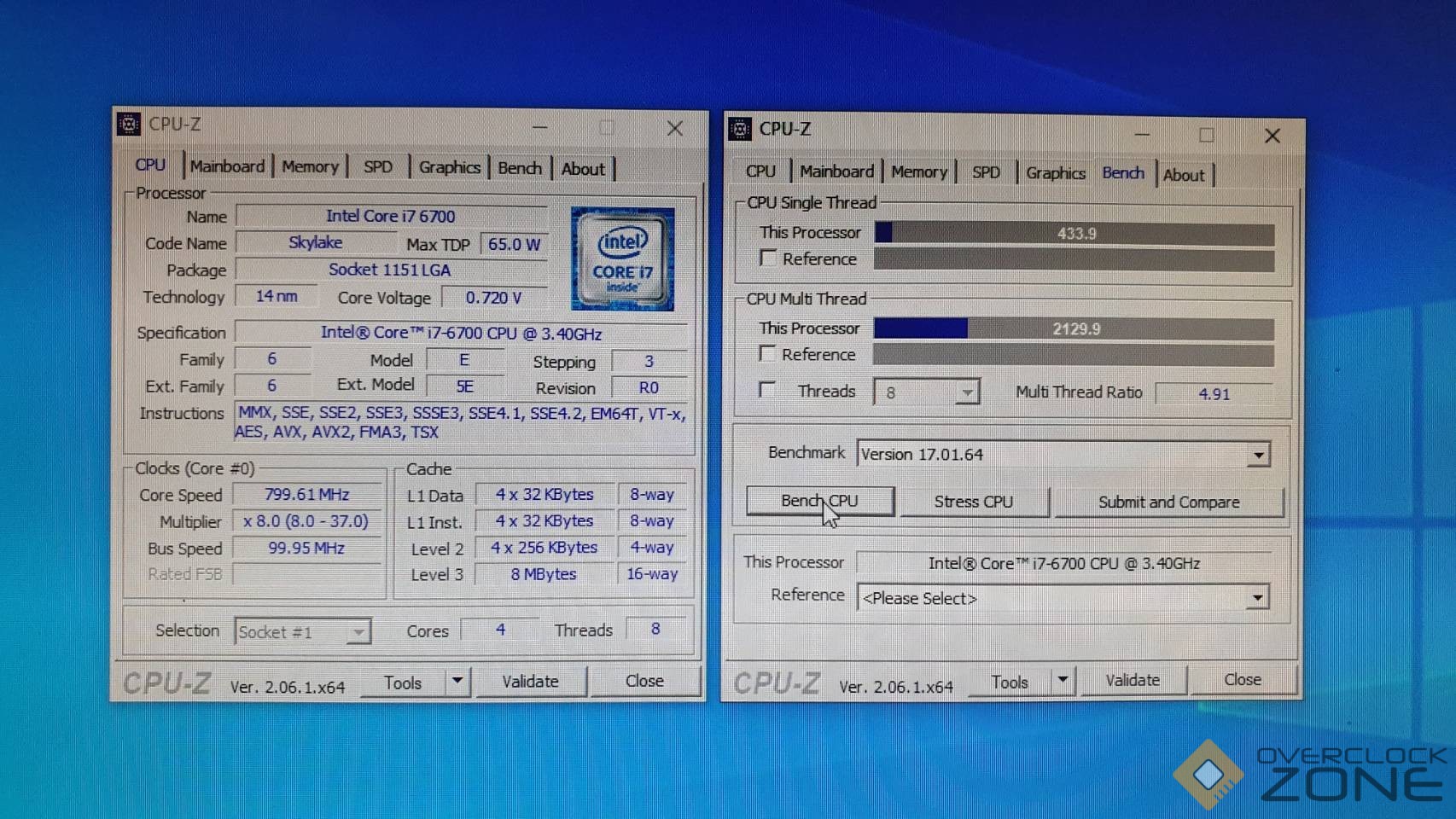Click the Package value Socket 1151 LGA
Viewport: 1456px width, 819px height.
(x=390, y=270)
